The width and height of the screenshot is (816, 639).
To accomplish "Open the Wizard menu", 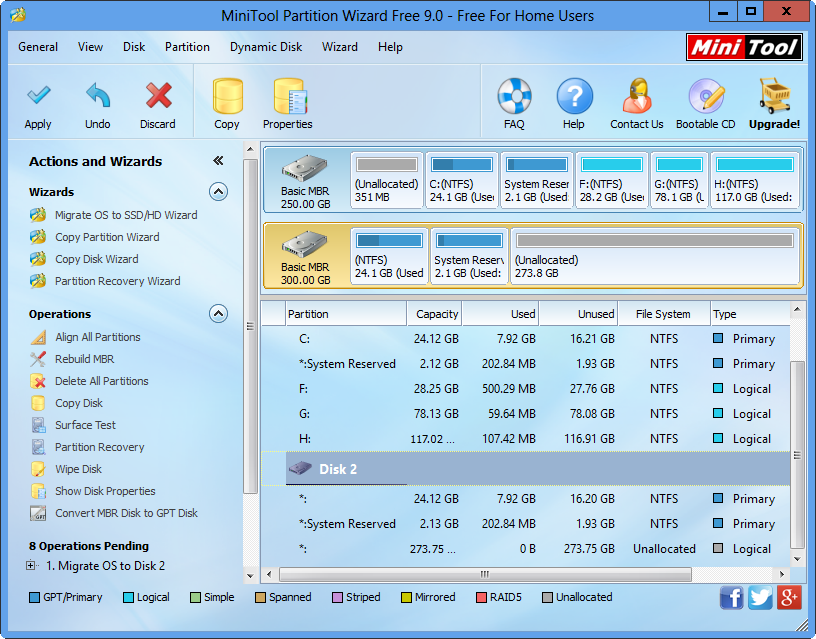I will pos(340,47).
